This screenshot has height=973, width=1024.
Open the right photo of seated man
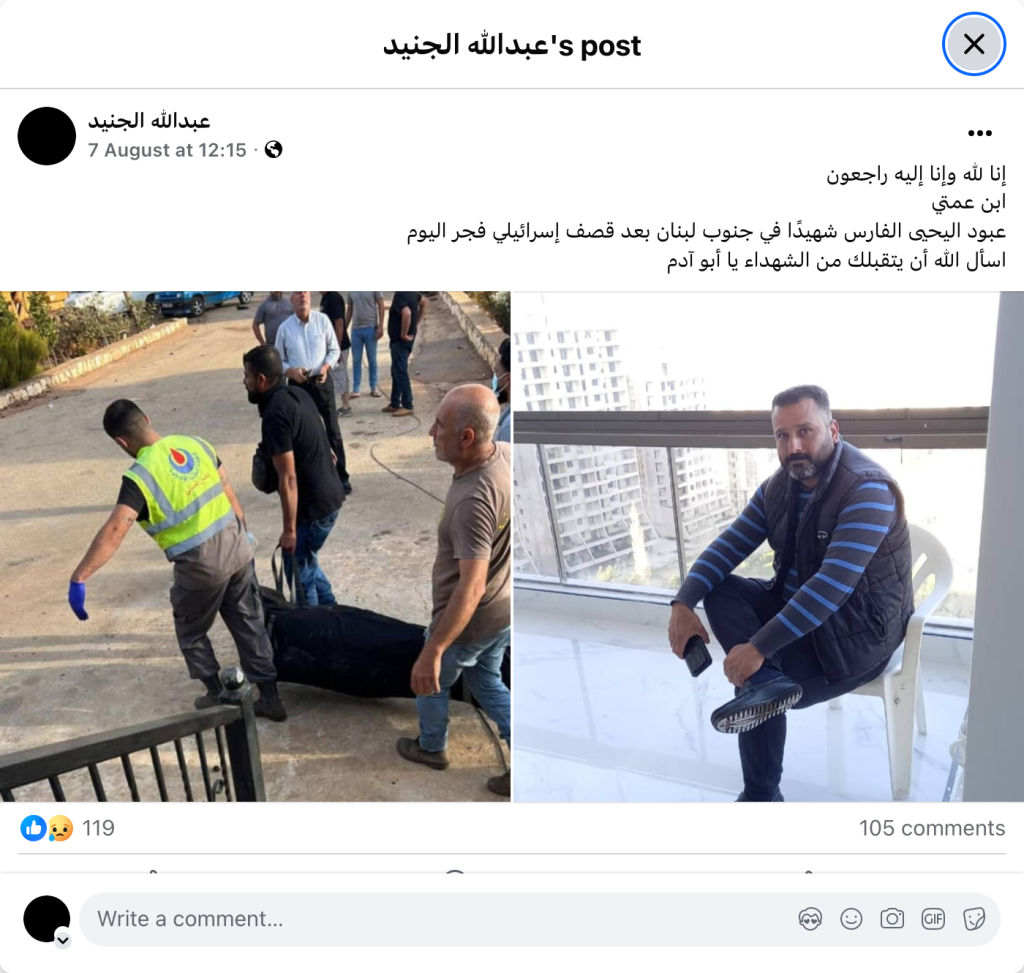coord(768,546)
